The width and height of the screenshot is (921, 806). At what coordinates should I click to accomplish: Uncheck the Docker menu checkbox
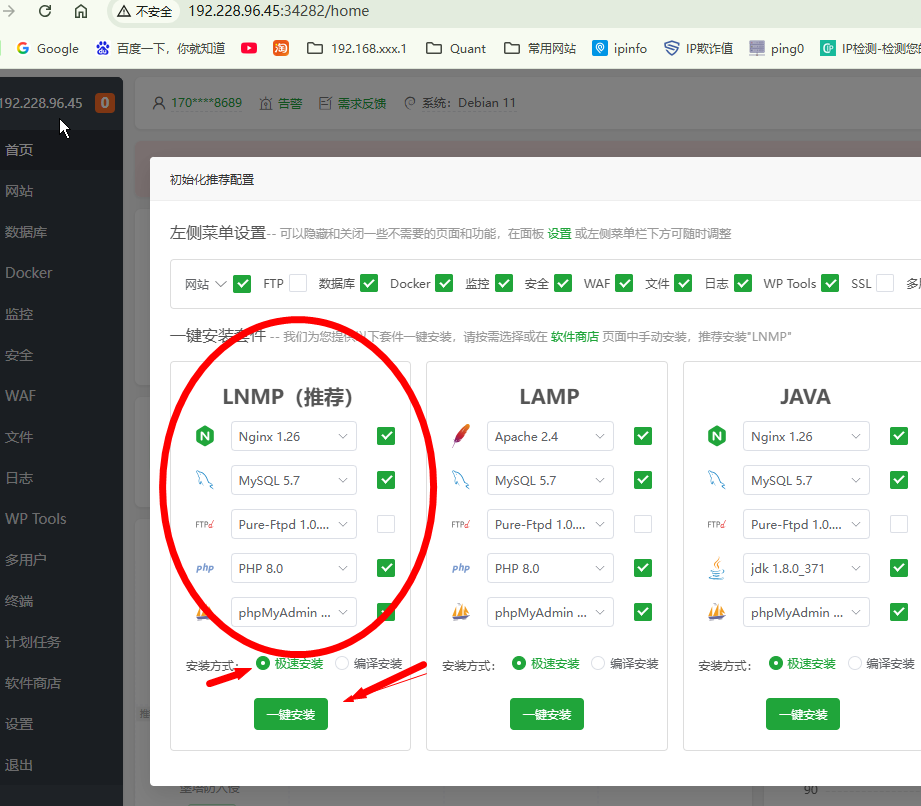[444, 283]
